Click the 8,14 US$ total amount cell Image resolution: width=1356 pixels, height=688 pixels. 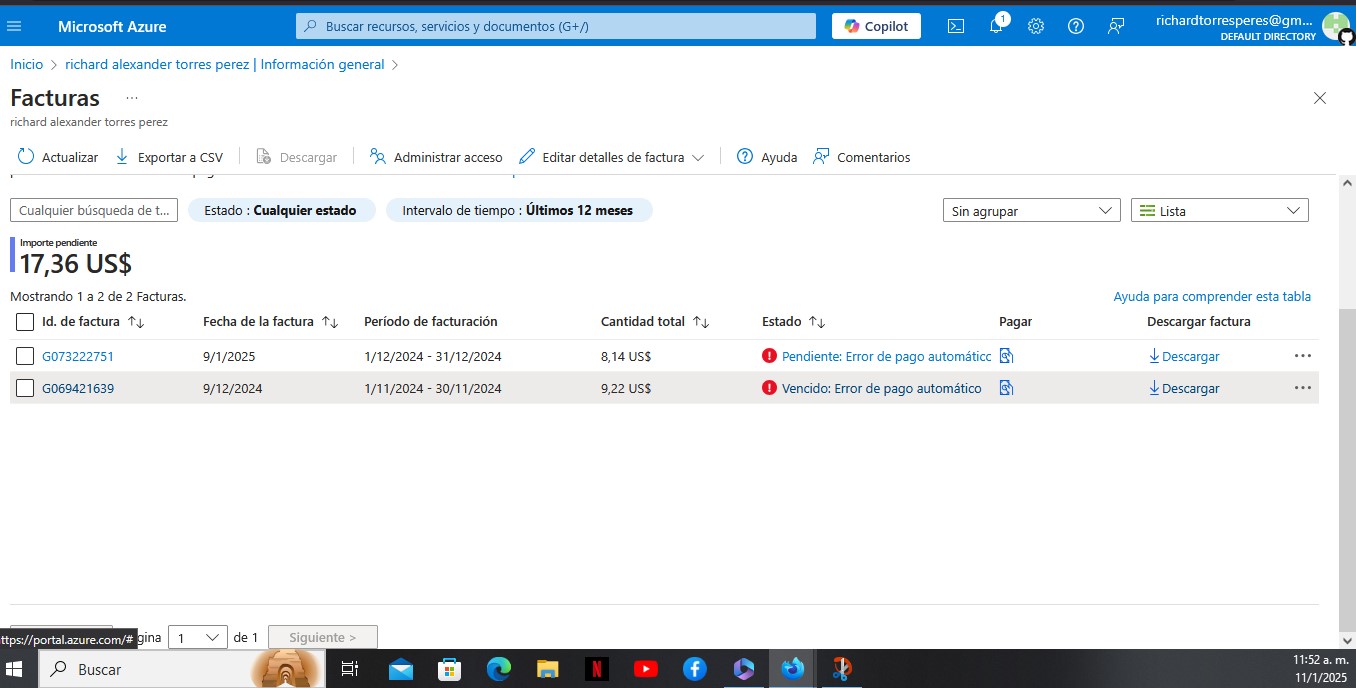pyautogui.click(x=626, y=356)
